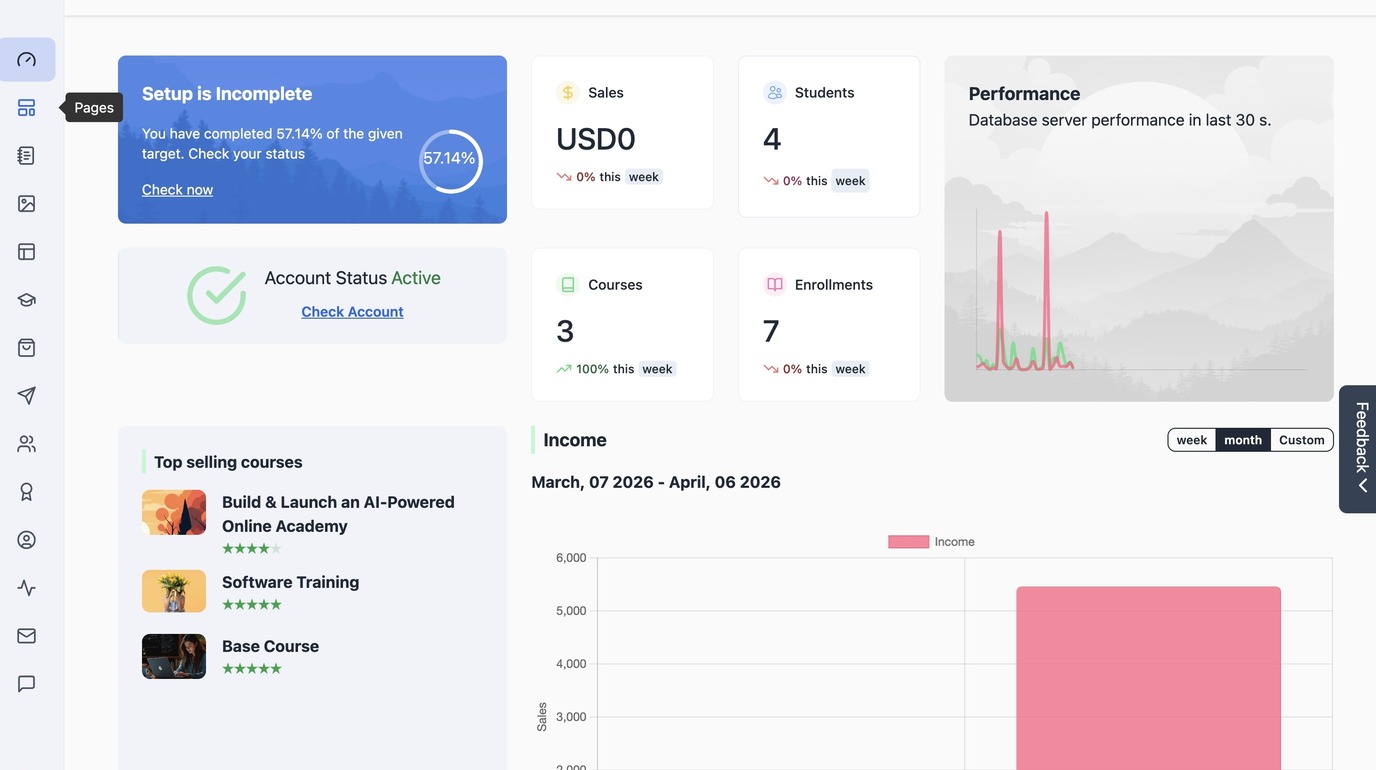This screenshot has height=770, width=1376.
Task: Click the "March, 07 2026 - April, 06 2026" date range
Action: pos(656,482)
